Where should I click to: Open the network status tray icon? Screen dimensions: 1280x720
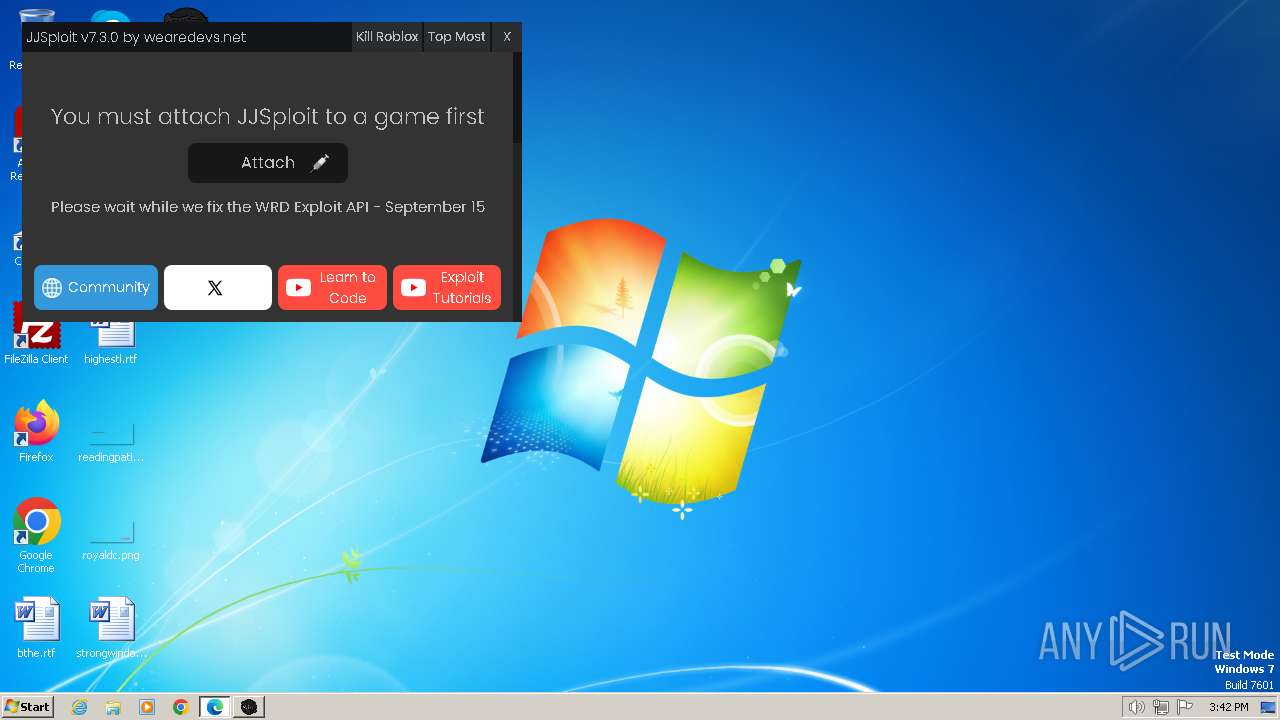point(1161,707)
